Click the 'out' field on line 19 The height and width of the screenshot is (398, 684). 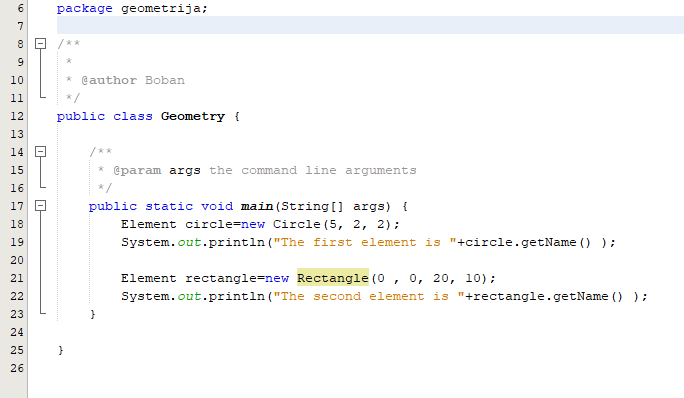point(189,242)
